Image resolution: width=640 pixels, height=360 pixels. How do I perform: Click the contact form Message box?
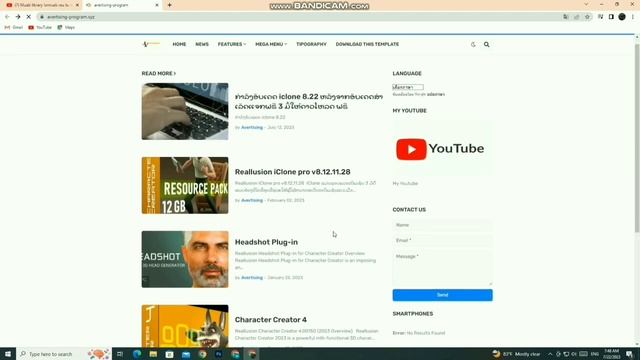[x=442, y=268]
